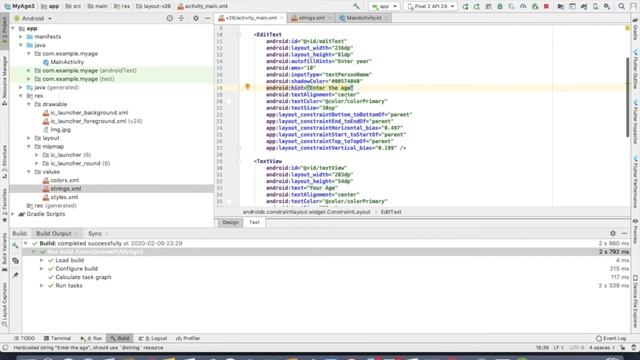Click UTF-8 encoding in status bar
Viewport: 640px width, 360px height.
tap(576, 348)
